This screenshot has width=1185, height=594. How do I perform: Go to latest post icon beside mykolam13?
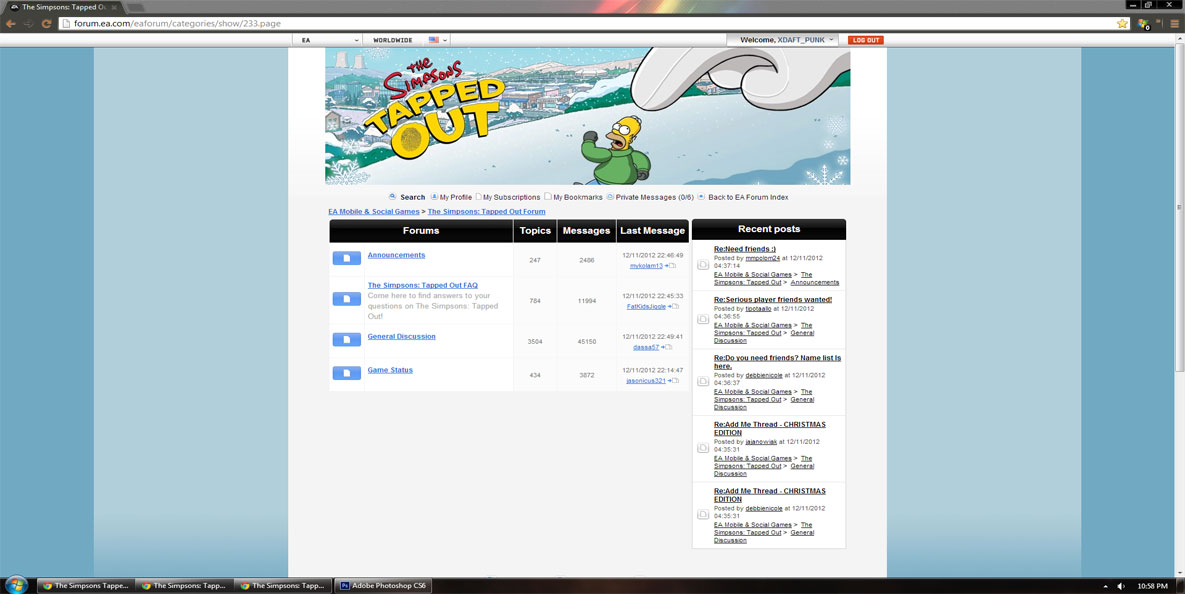point(670,266)
